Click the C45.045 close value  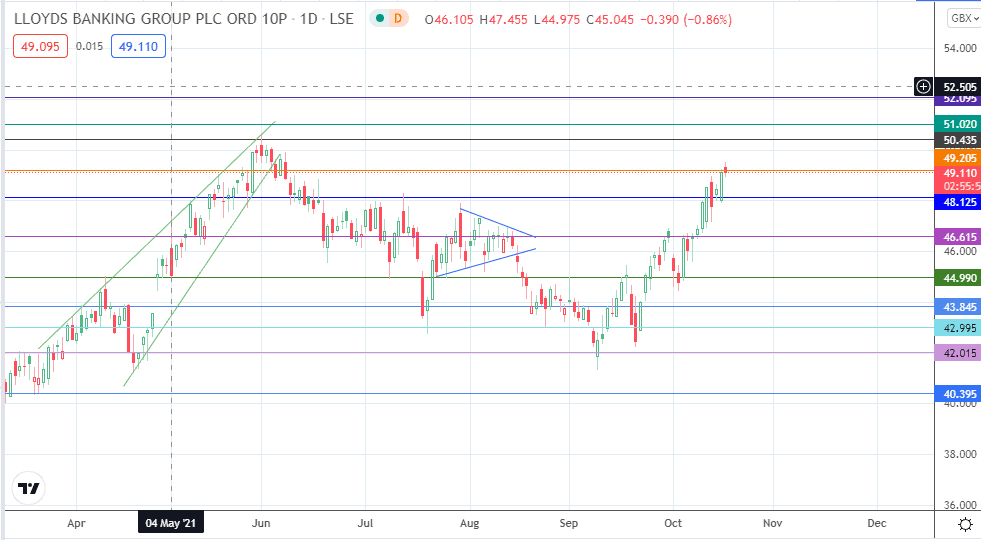pyautogui.click(x=611, y=19)
